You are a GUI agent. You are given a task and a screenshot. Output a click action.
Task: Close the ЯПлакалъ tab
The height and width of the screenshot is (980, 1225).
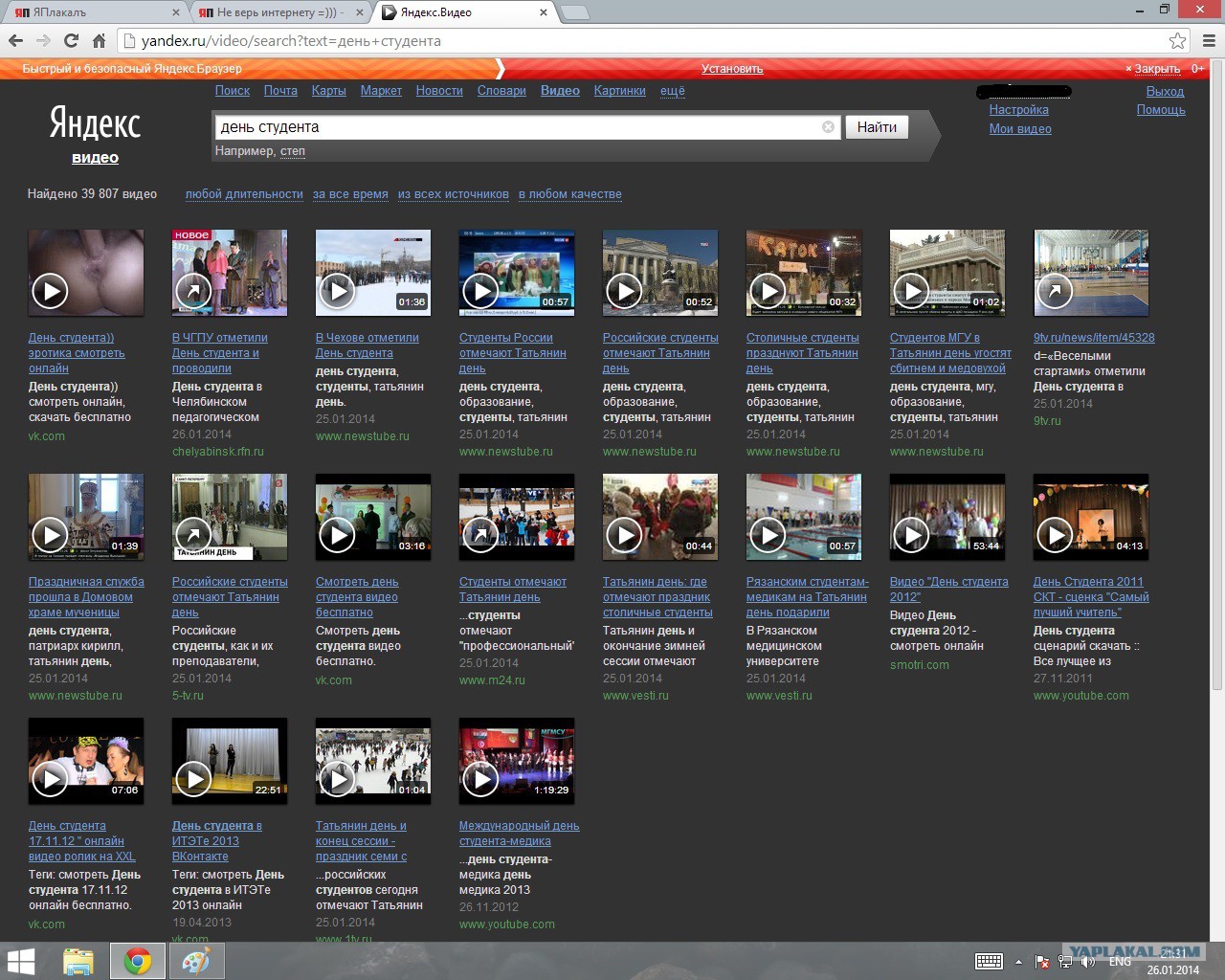[x=176, y=12]
